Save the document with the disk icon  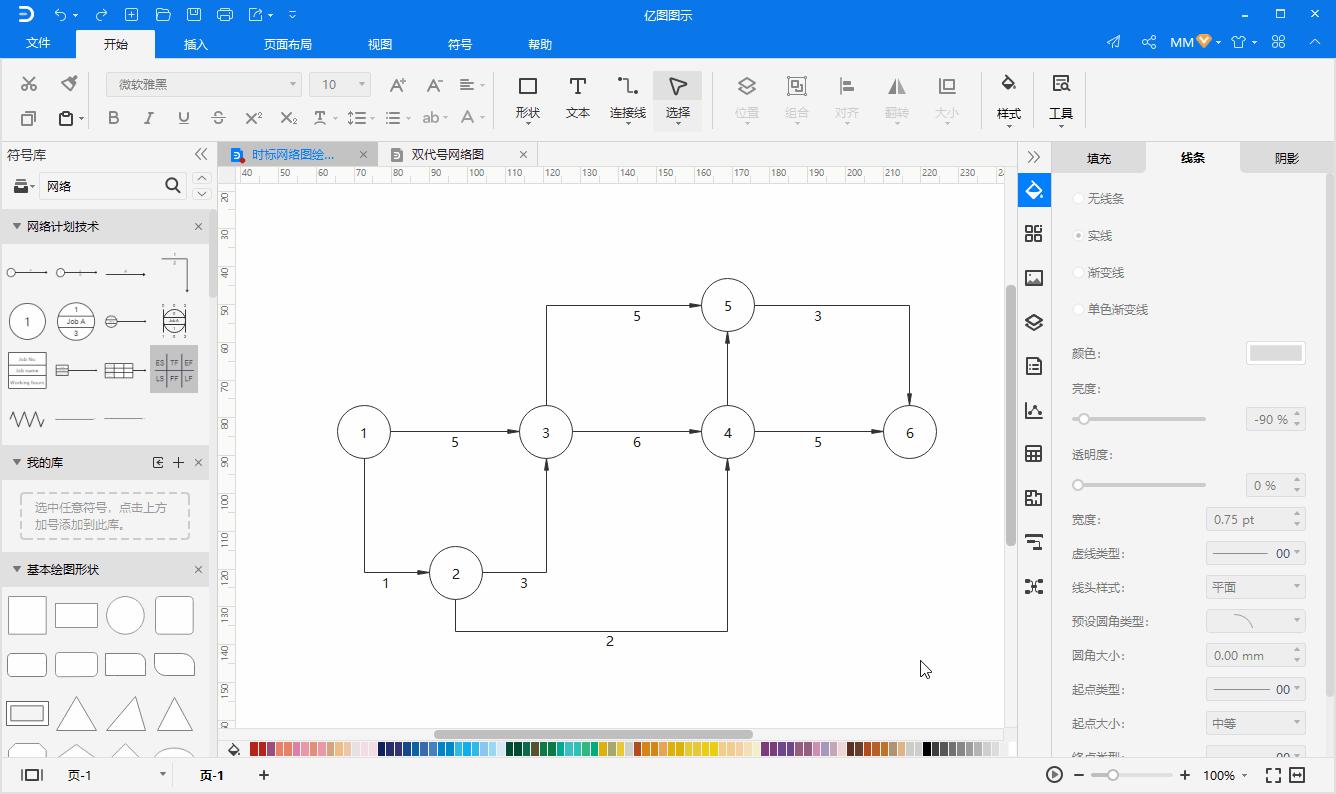(194, 15)
